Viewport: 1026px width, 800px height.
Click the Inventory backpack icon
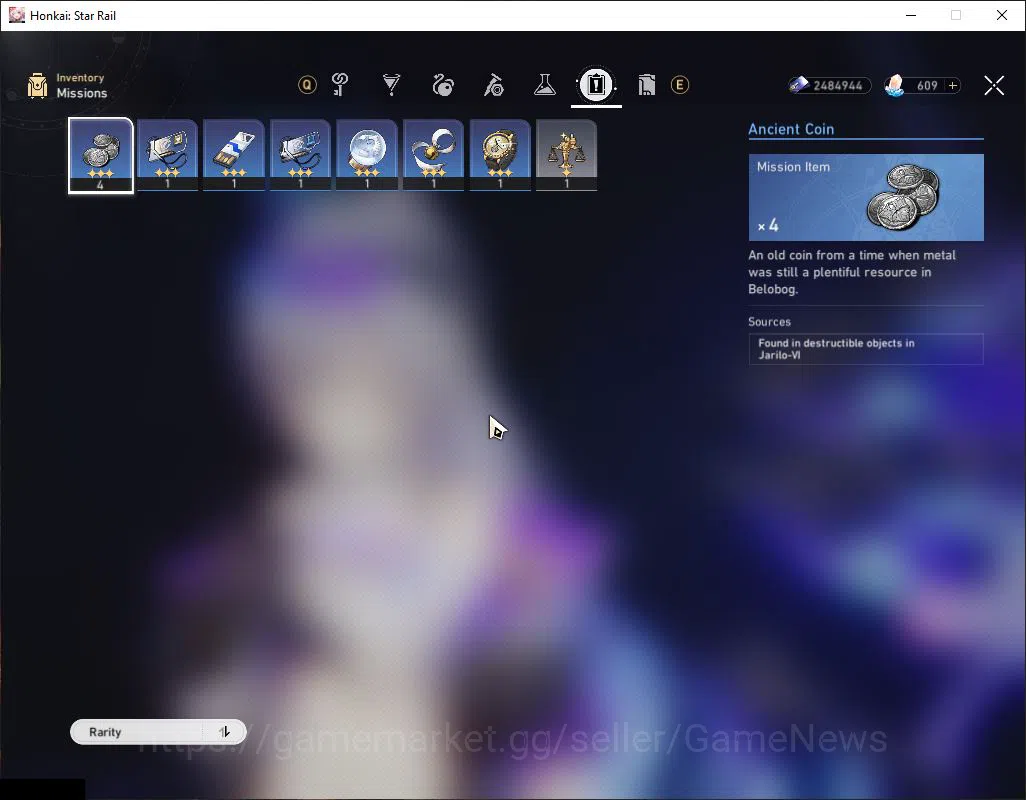click(x=38, y=86)
